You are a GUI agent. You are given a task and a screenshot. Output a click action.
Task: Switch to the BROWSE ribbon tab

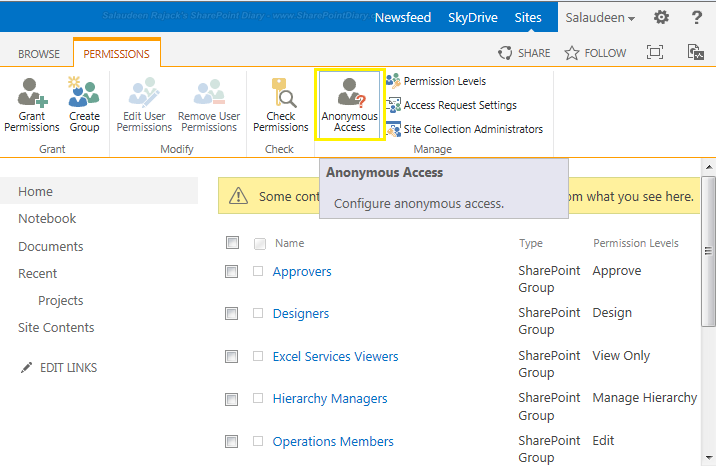pyautogui.click(x=39, y=54)
